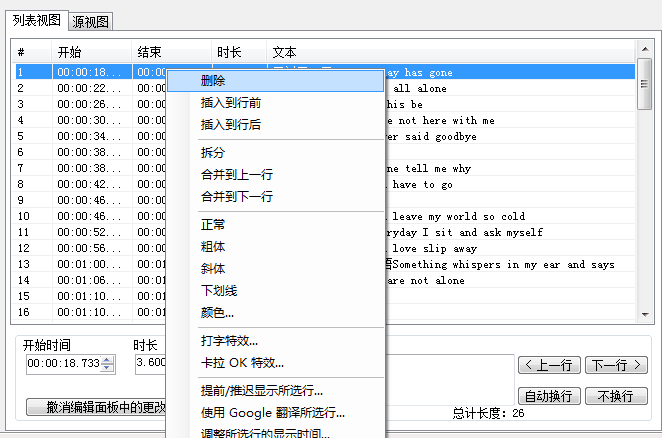This screenshot has height=438, width=662.
Task: Select row 12 'love slip away'
Action: click(x=324, y=248)
